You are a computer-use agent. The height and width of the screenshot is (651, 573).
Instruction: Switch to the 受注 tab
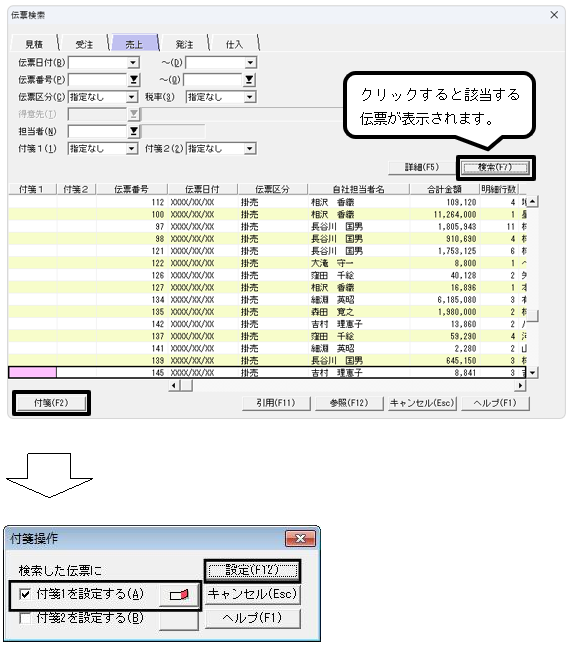coord(84,44)
